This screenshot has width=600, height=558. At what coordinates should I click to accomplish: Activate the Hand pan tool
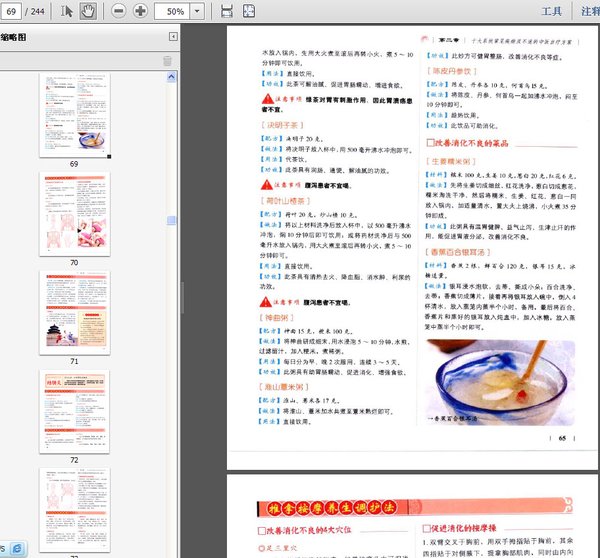pyautogui.click(x=88, y=11)
